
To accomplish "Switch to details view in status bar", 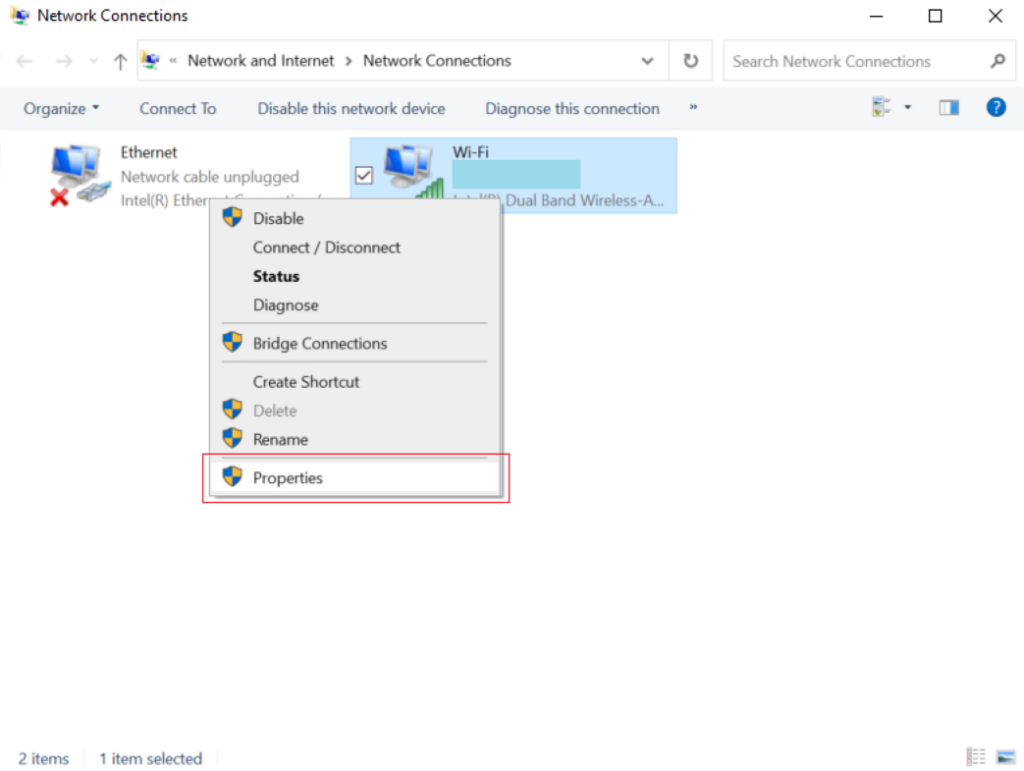I will click(976, 757).
